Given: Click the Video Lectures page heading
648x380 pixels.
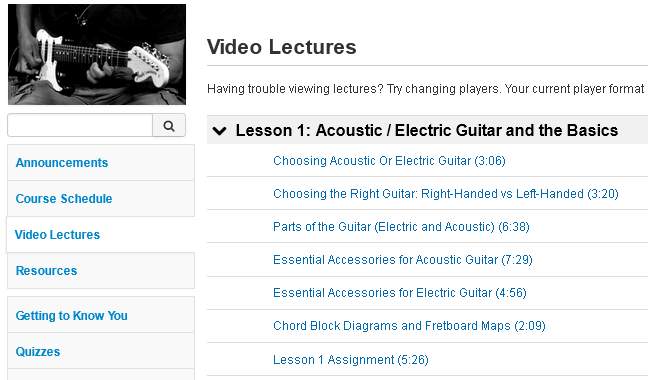Looking at the screenshot, I should pyautogui.click(x=281, y=47).
